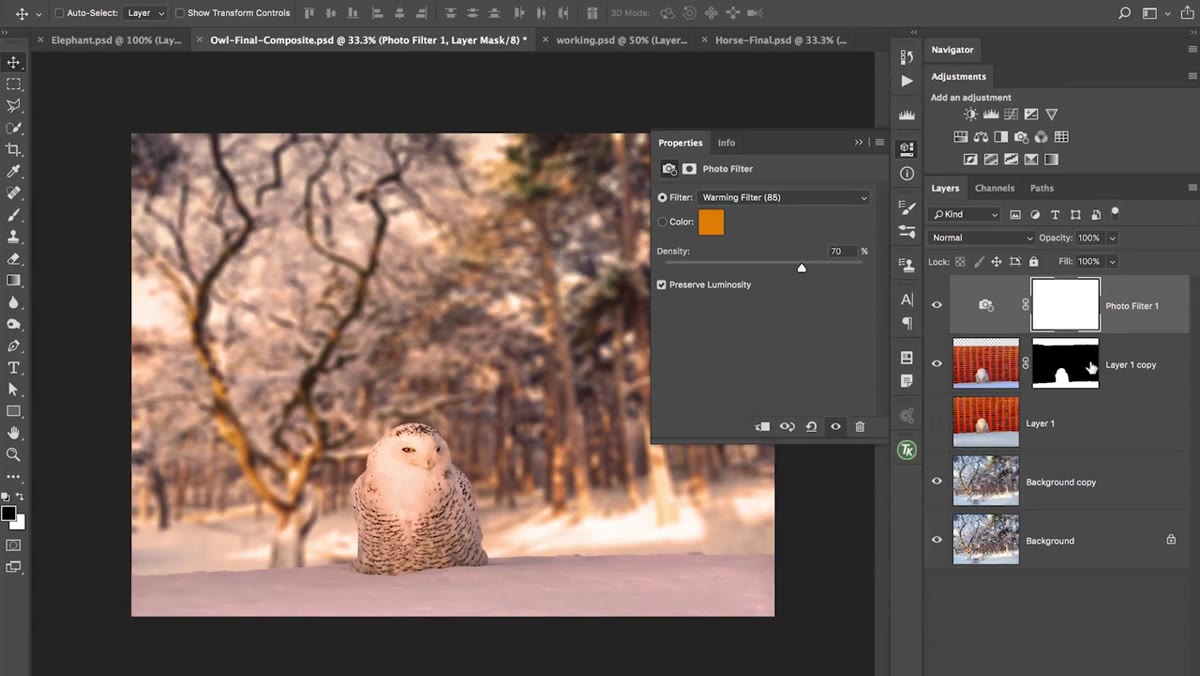The image size is (1200, 676).
Task: Open the Fill dropdown arrow
Action: tap(1112, 262)
